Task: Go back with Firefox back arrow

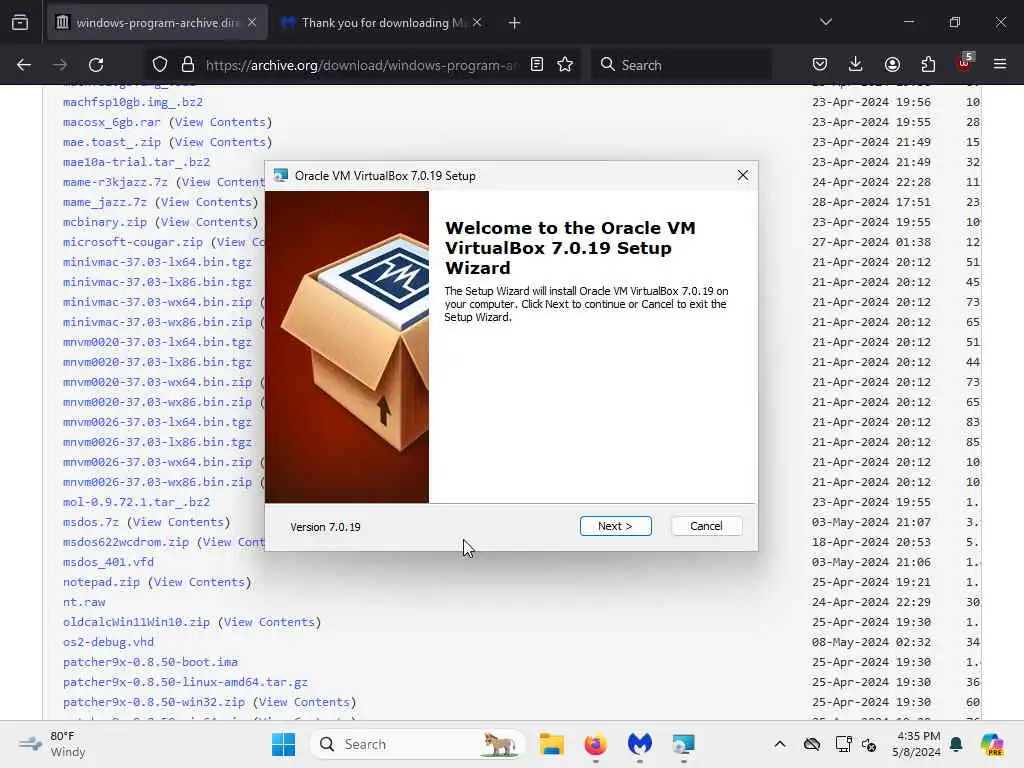Action: (24, 65)
